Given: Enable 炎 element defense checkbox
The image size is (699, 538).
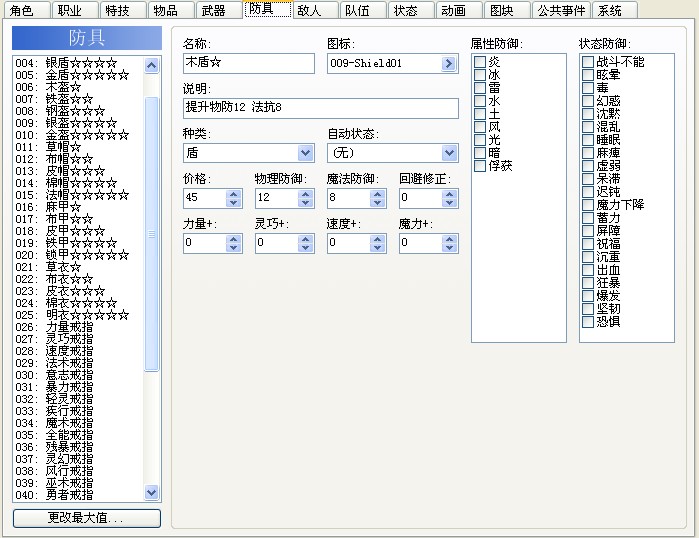Looking at the screenshot, I should (x=480, y=62).
